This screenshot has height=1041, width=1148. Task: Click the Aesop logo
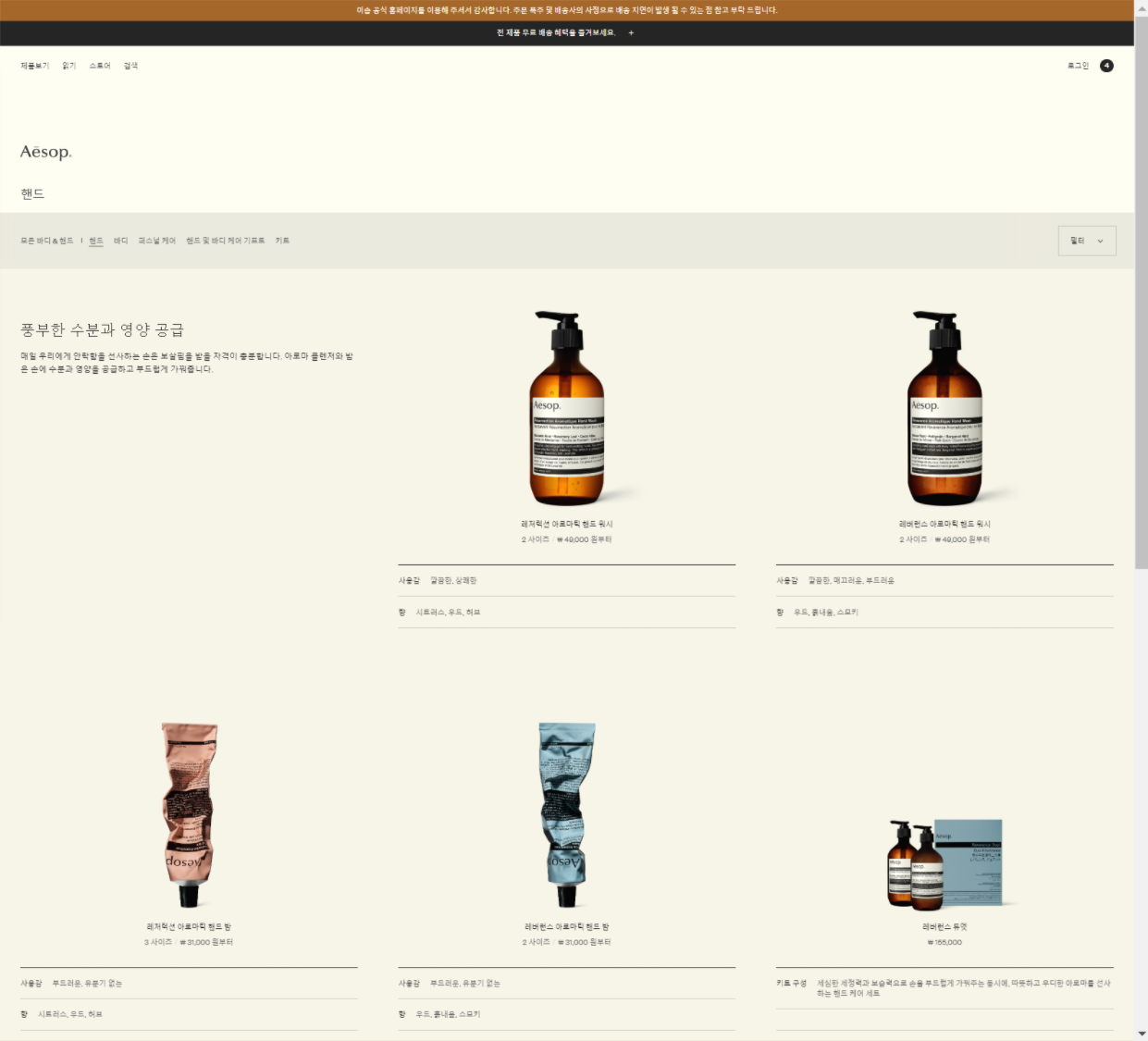(46, 152)
